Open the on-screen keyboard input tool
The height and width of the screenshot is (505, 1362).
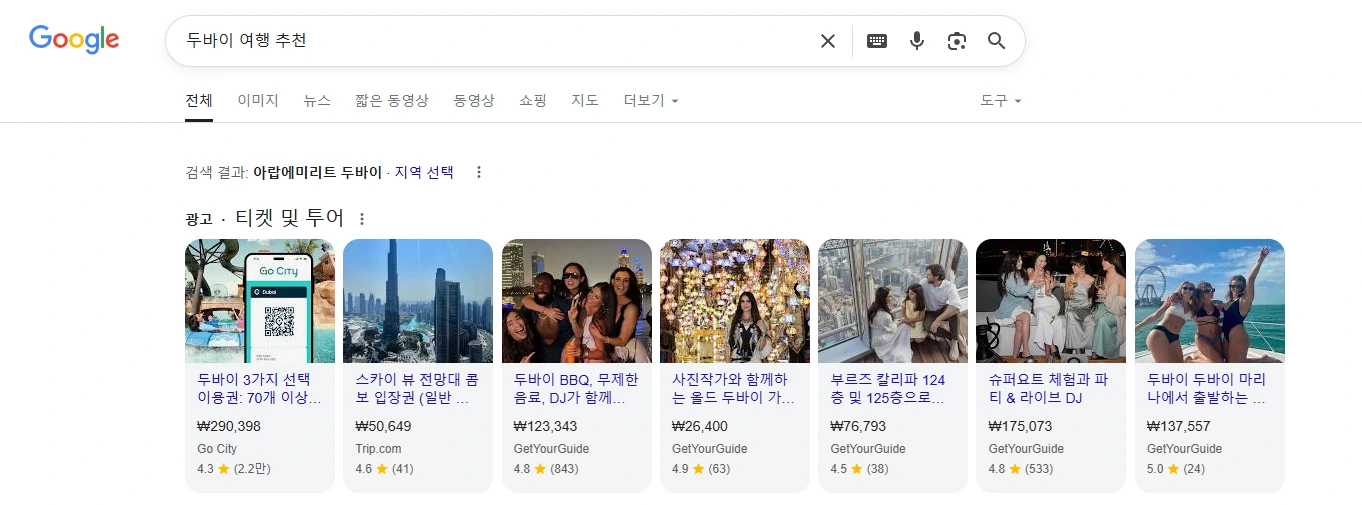point(877,41)
